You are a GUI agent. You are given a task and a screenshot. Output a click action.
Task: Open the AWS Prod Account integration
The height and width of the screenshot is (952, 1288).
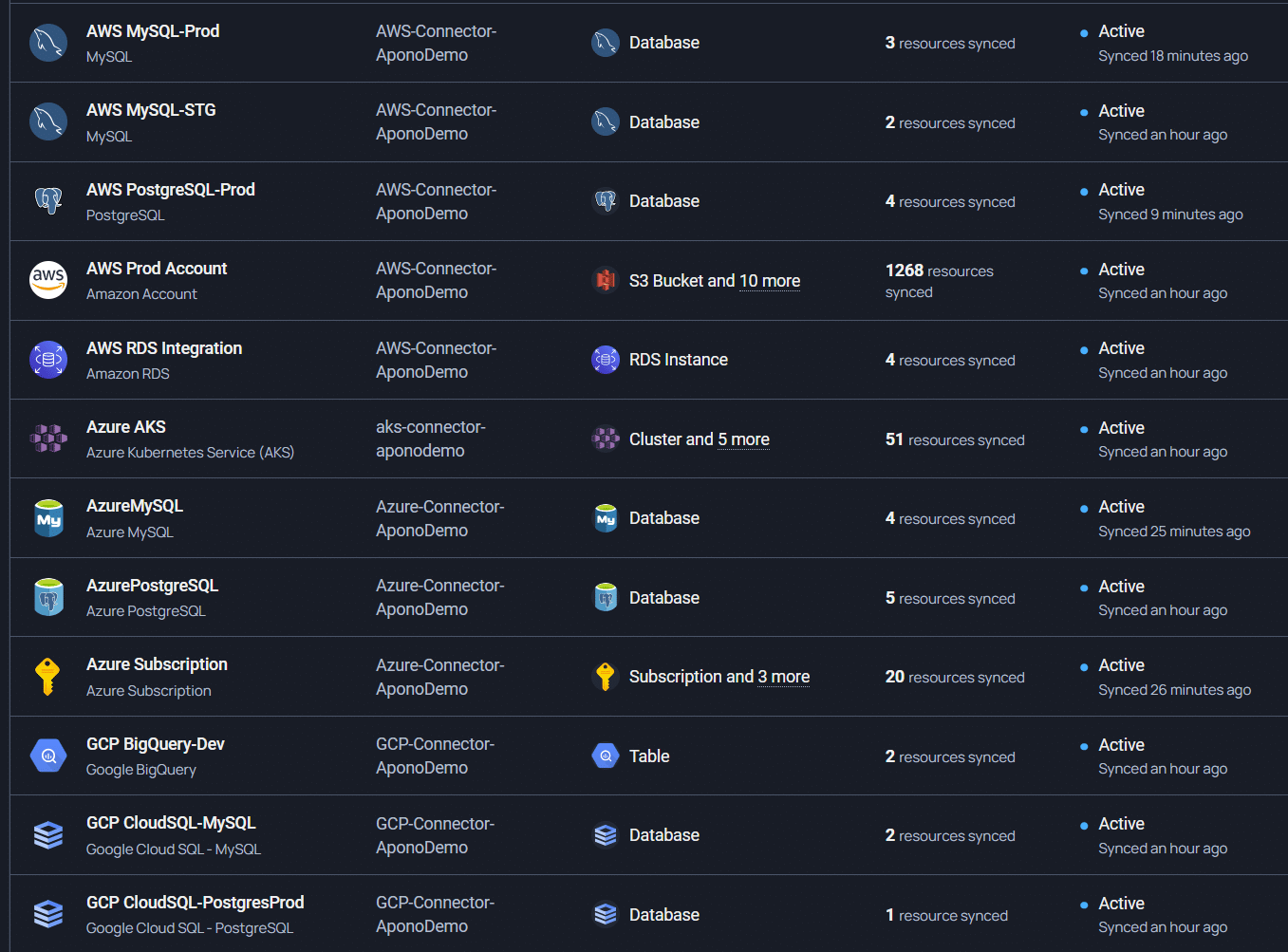pos(157,269)
